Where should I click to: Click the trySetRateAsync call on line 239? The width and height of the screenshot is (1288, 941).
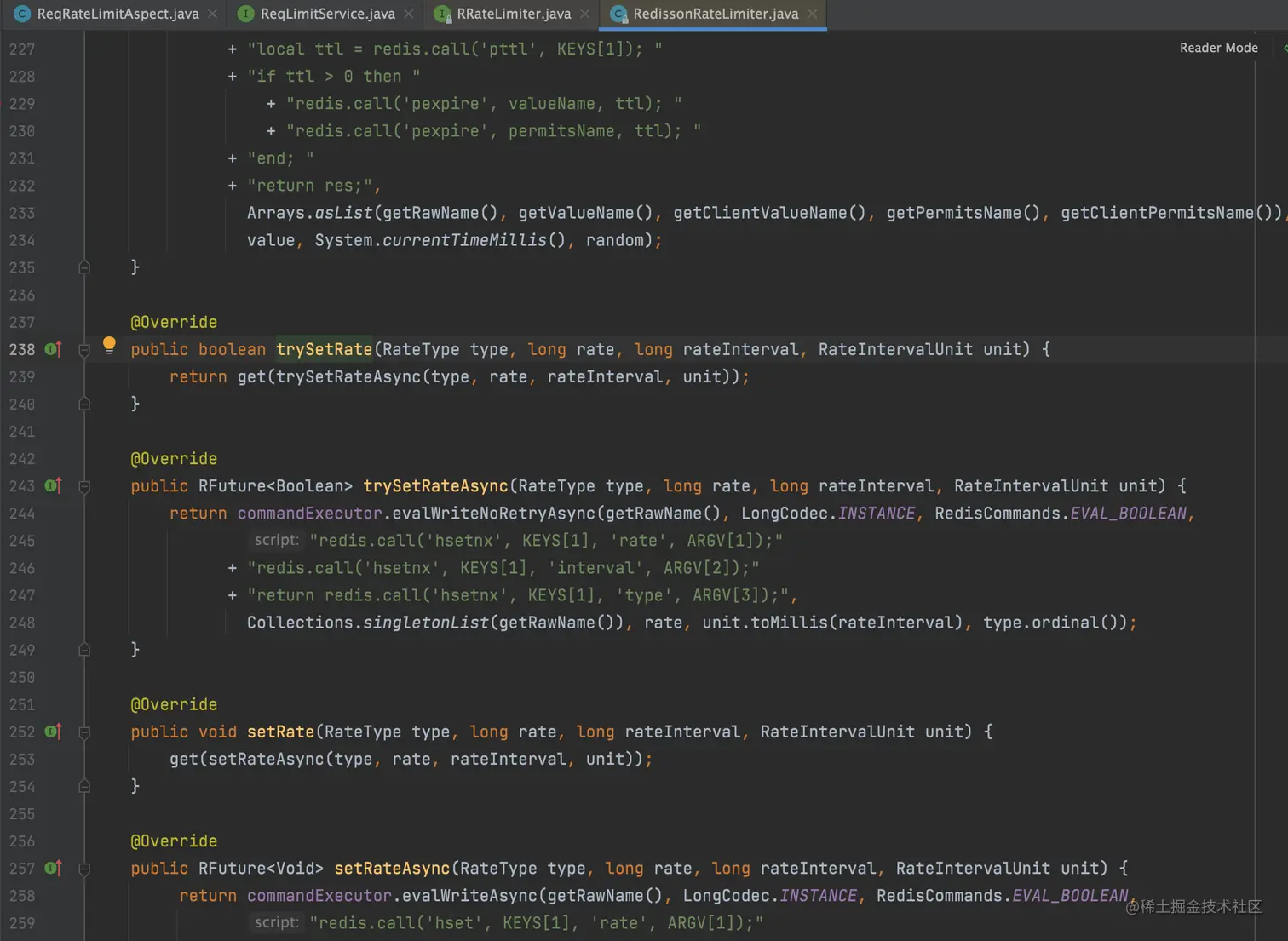(349, 376)
